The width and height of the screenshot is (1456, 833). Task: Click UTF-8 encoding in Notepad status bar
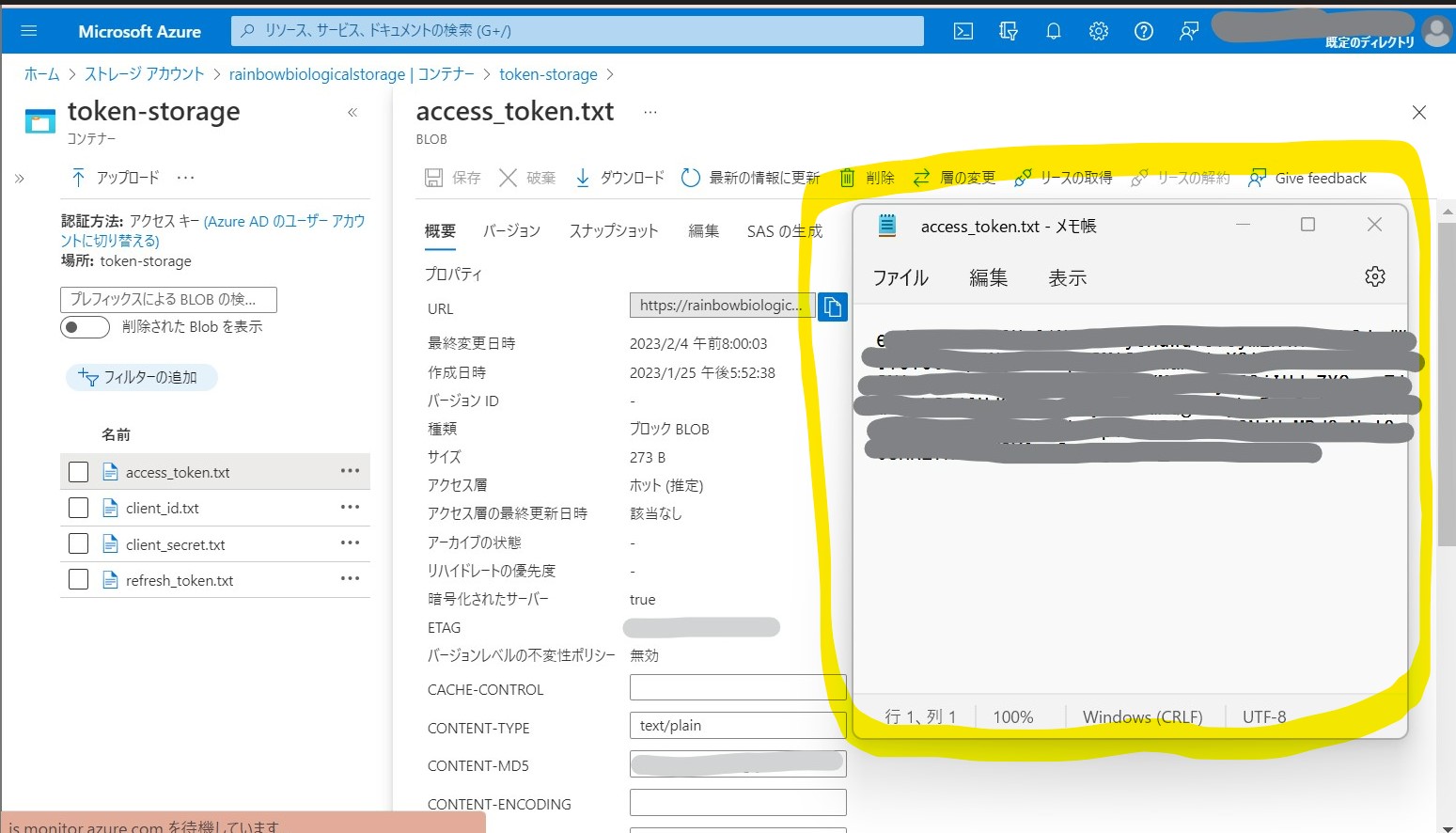click(x=1264, y=716)
